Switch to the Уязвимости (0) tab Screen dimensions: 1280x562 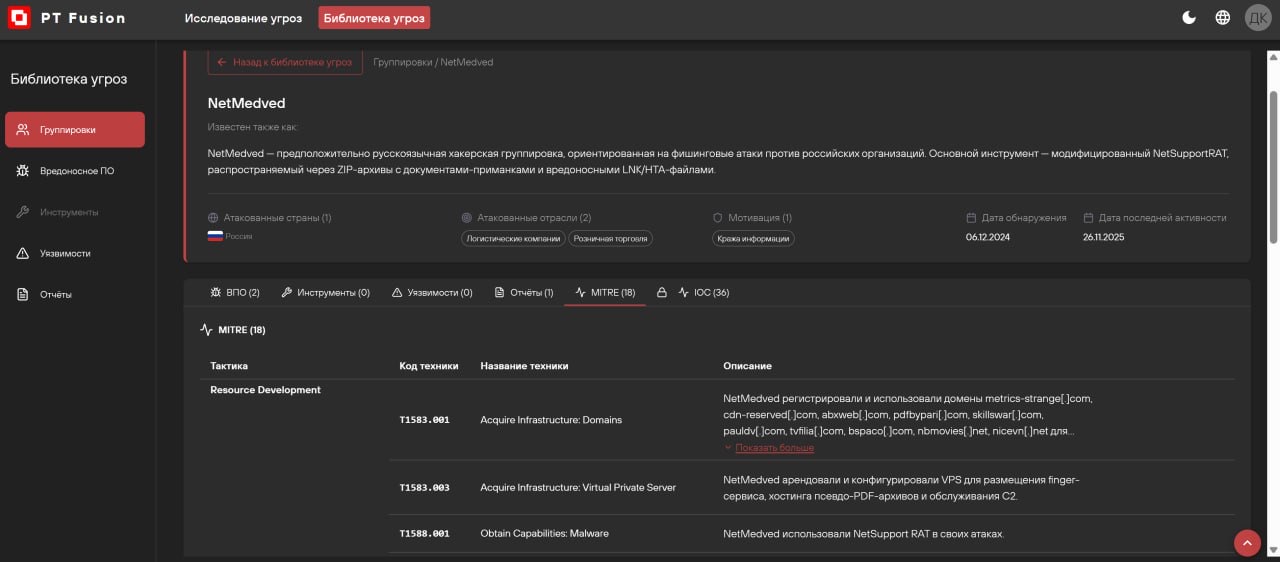tap(432, 292)
